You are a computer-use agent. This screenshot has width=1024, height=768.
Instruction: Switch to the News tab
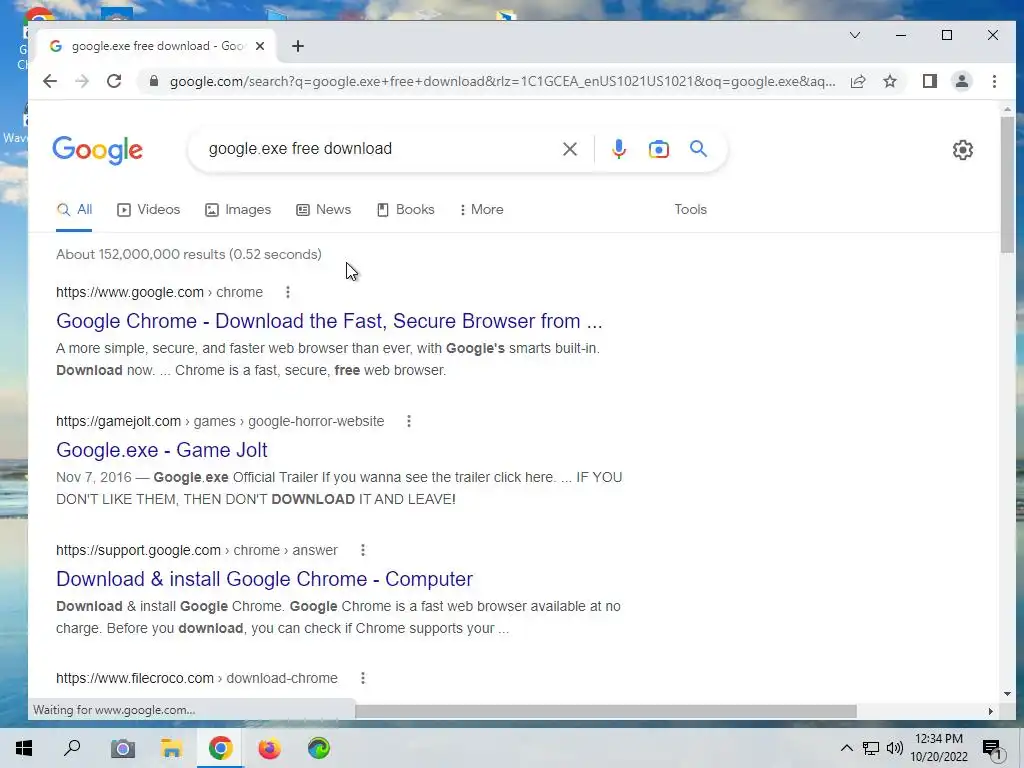(x=323, y=210)
